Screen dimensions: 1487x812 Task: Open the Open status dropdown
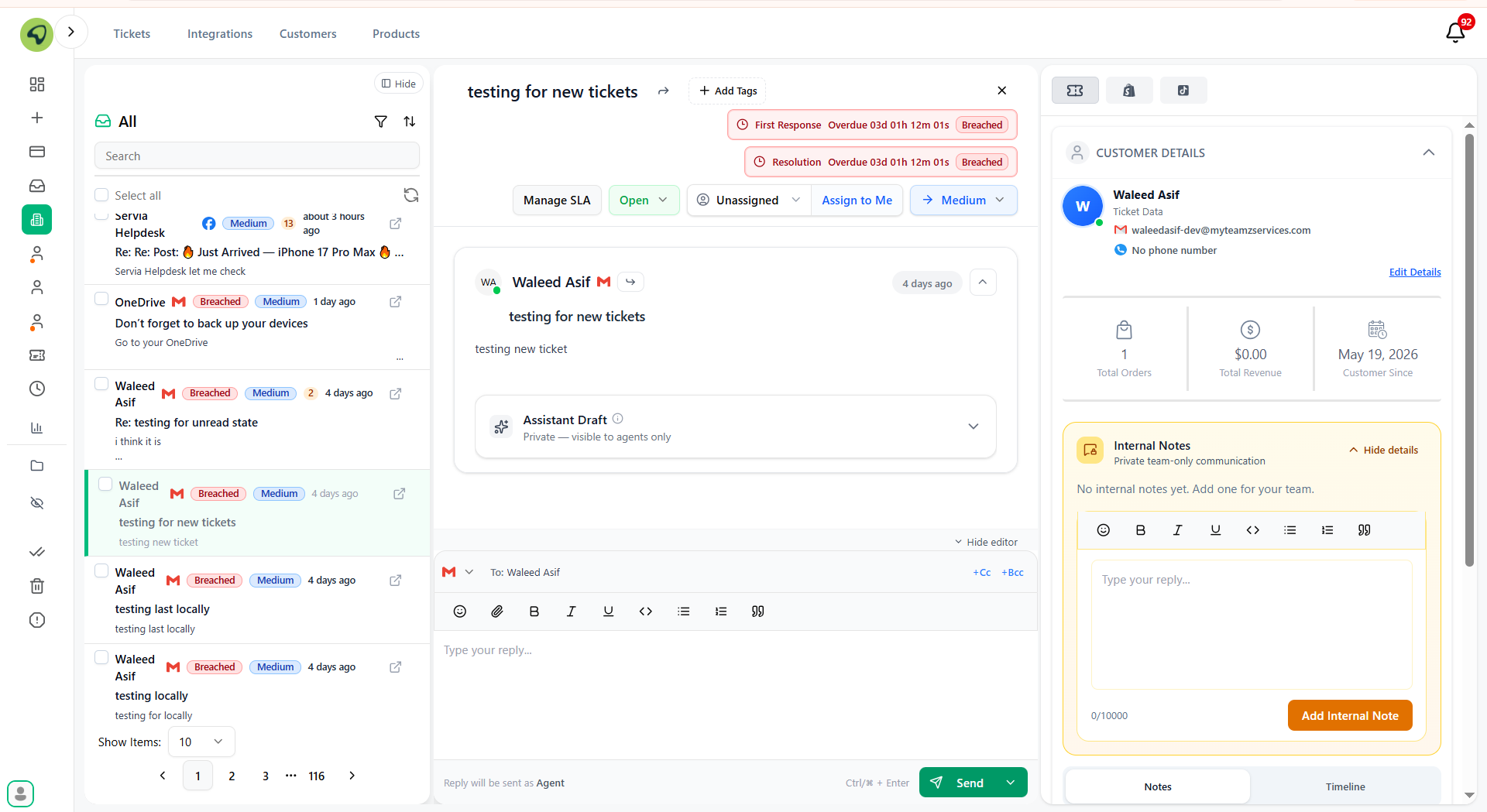pos(644,200)
